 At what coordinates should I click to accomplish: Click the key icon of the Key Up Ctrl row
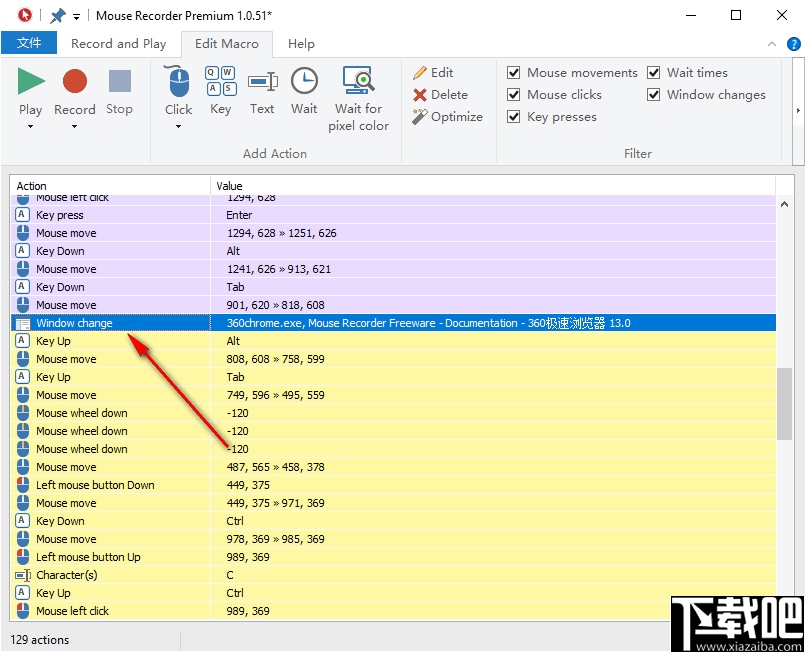click(22, 592)
